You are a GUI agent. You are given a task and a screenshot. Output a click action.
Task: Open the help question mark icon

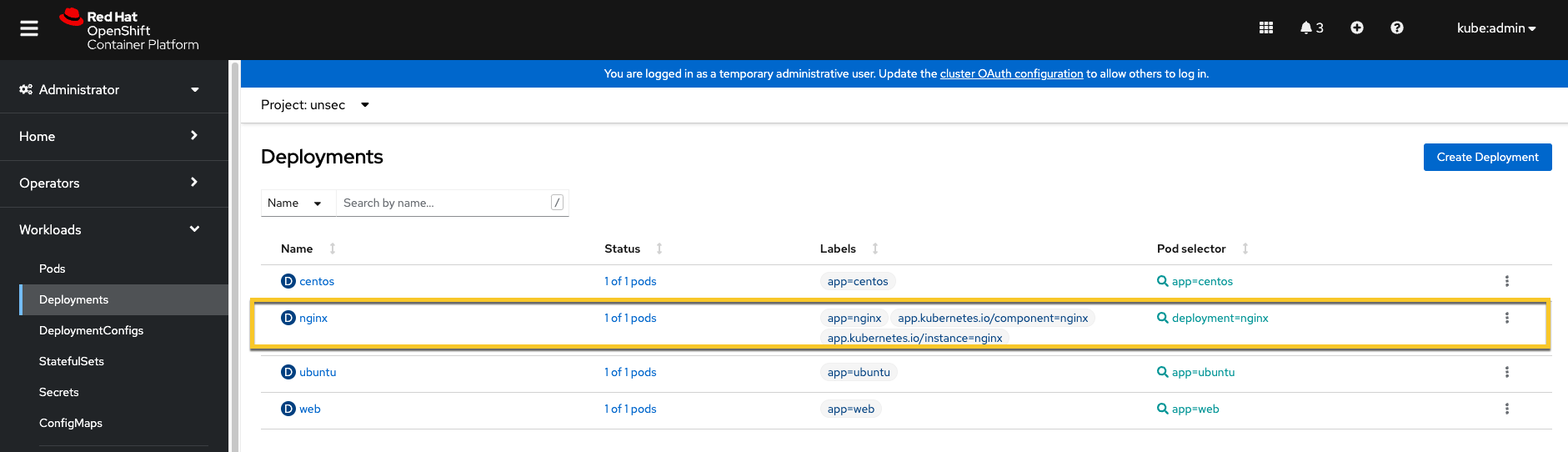tap(1396, 28)
